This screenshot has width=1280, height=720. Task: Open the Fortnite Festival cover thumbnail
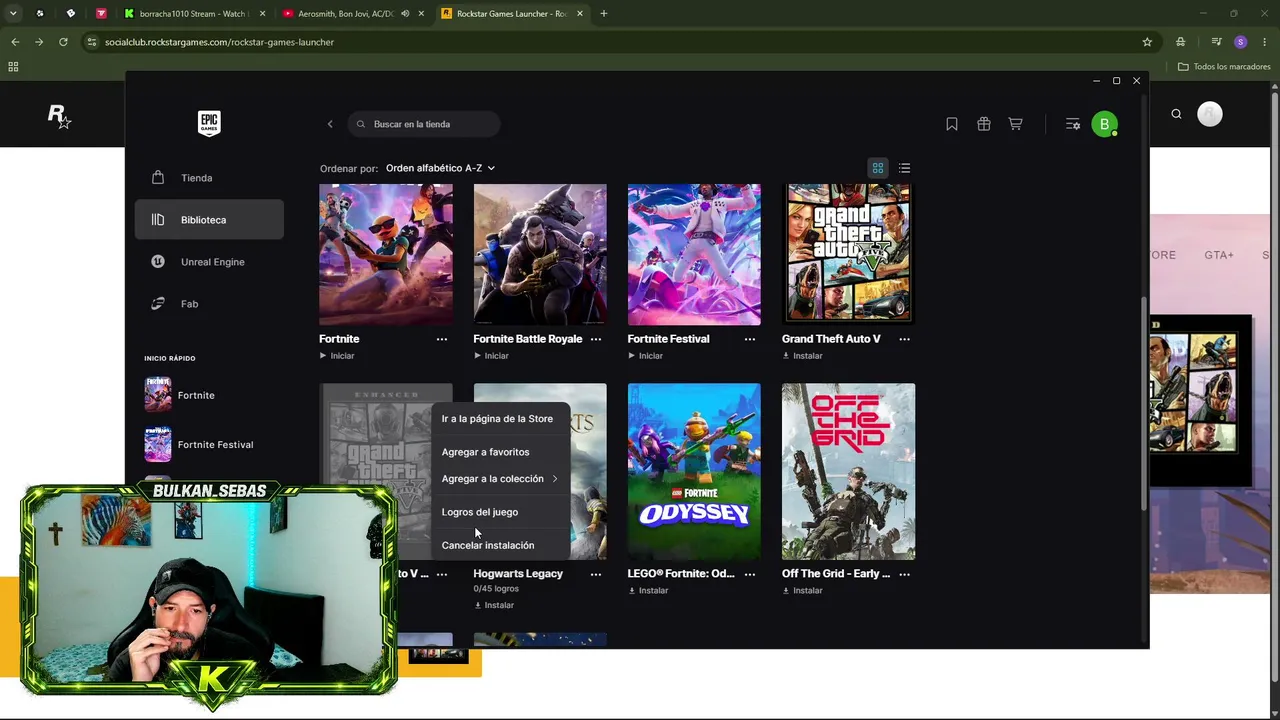[694, 254]
